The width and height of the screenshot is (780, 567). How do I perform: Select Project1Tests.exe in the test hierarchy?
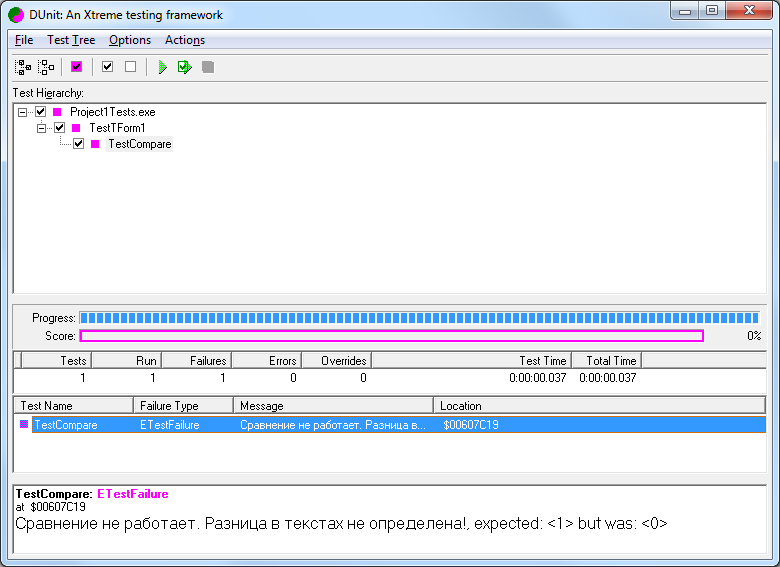pyautogui.click(x=112, y=112)
